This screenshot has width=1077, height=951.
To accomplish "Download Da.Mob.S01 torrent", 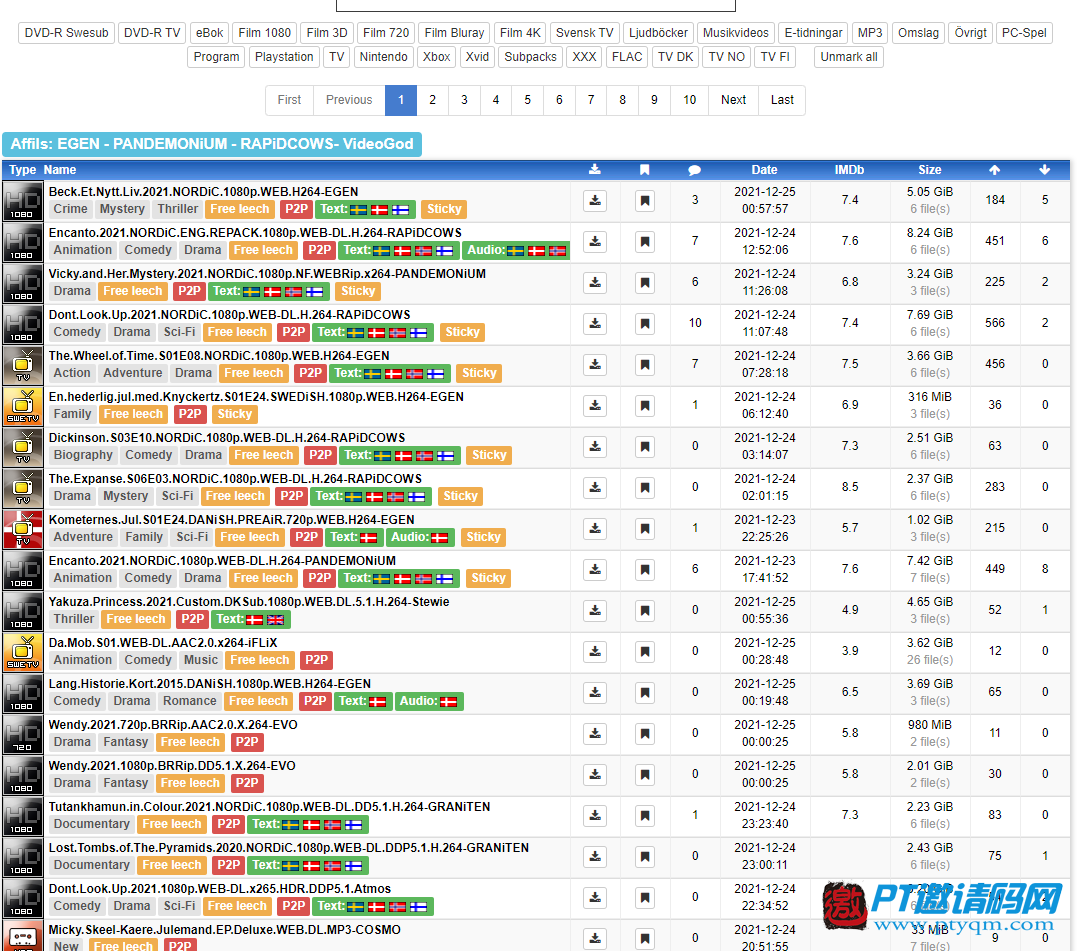I will [x=595, y=652].
